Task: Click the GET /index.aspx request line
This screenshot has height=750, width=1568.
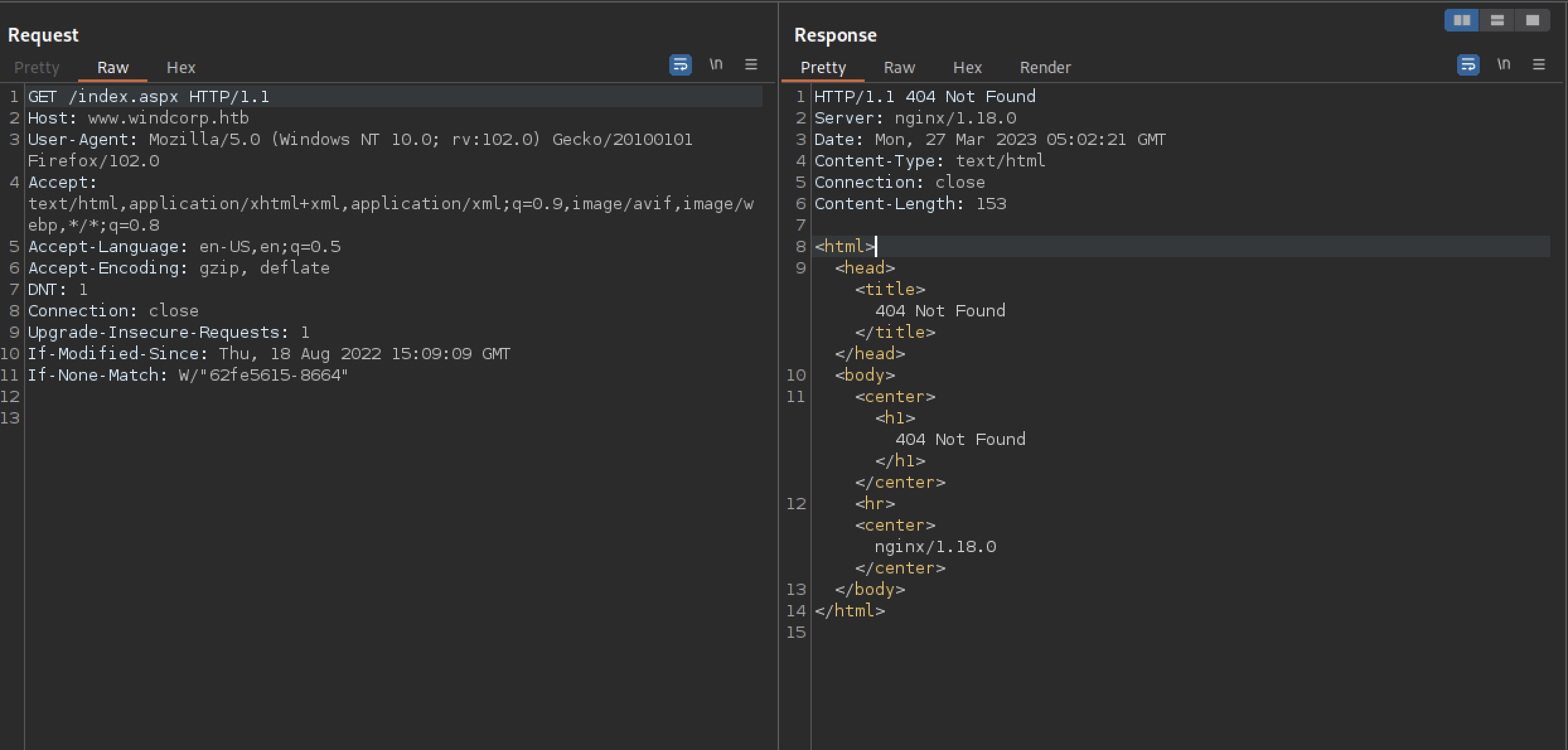Action: pyautogui.click(x=149, y=96)
